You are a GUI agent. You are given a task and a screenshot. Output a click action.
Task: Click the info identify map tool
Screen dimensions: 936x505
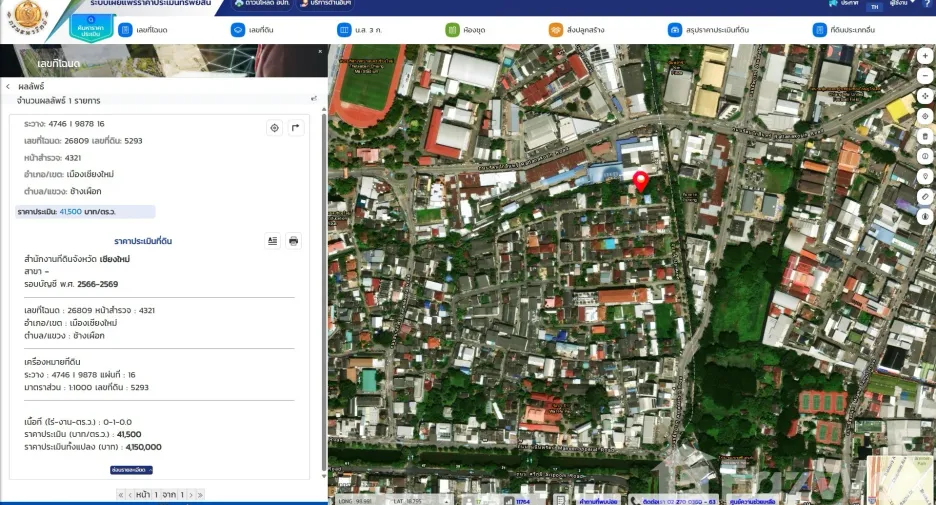pos(925,156)
